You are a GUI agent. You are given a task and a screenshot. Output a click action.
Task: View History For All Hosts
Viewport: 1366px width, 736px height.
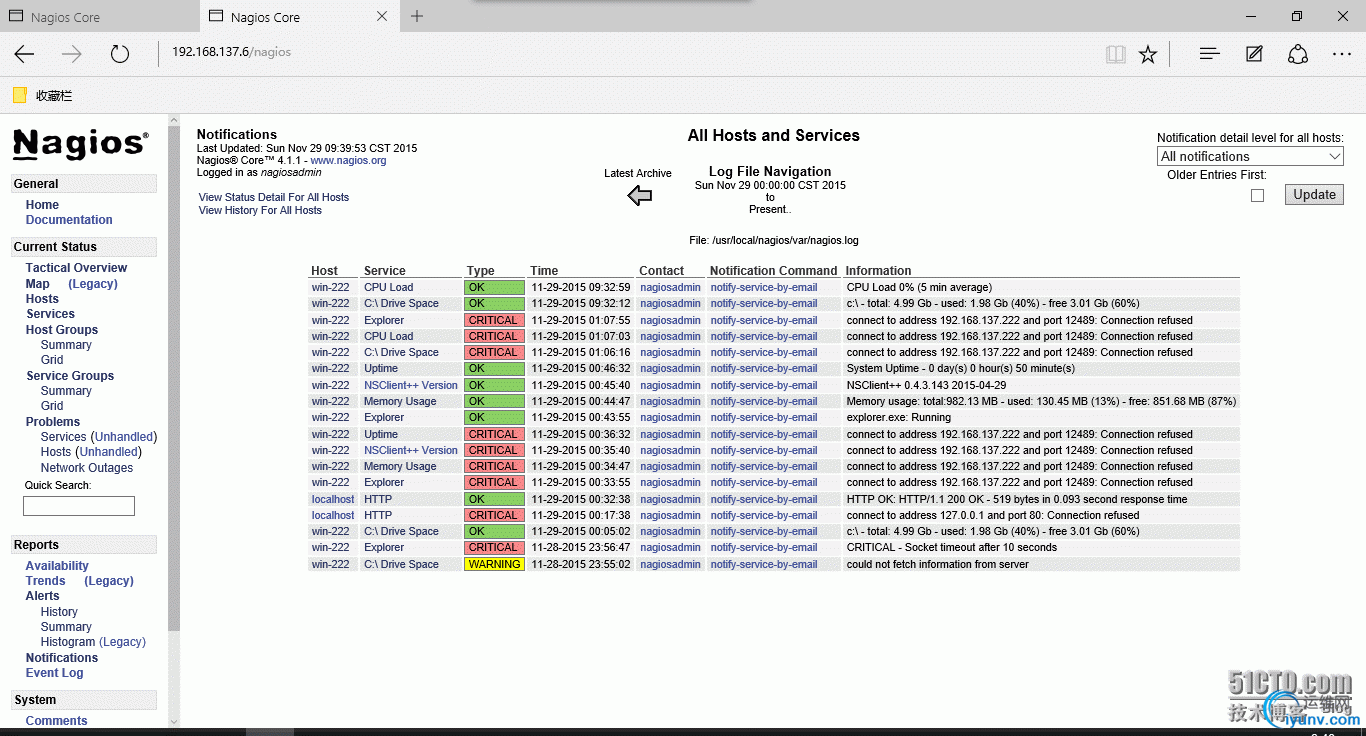click(x=260, y=210)
